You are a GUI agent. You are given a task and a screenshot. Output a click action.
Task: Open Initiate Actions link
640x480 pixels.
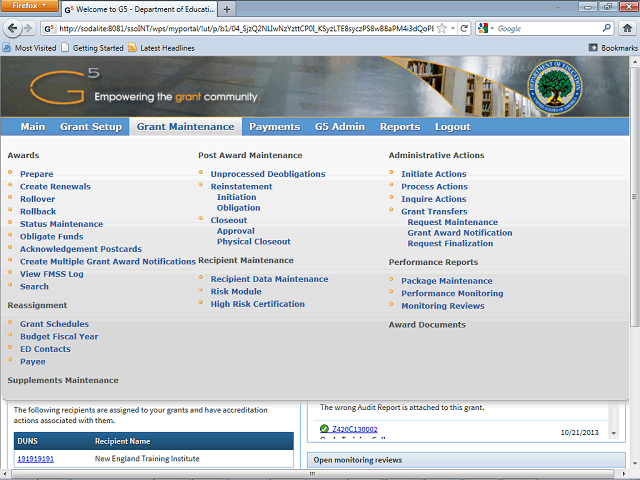[434, 174]
